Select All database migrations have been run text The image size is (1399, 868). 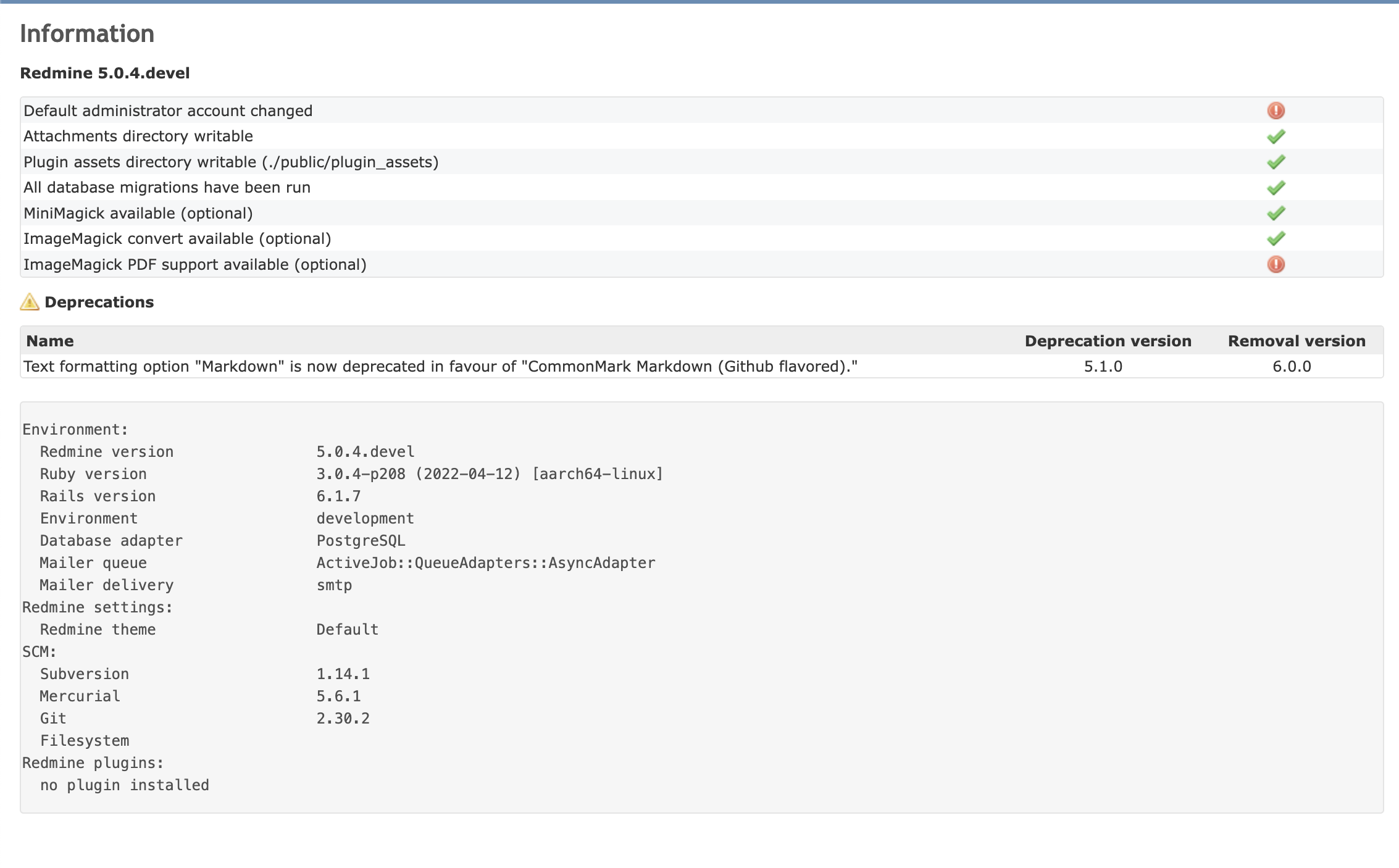(167, 187)
